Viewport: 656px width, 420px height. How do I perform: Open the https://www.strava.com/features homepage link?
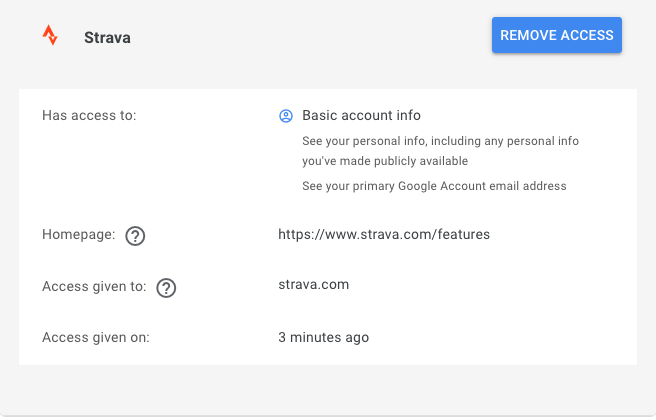pyautogui.click(x=384, y=234)
